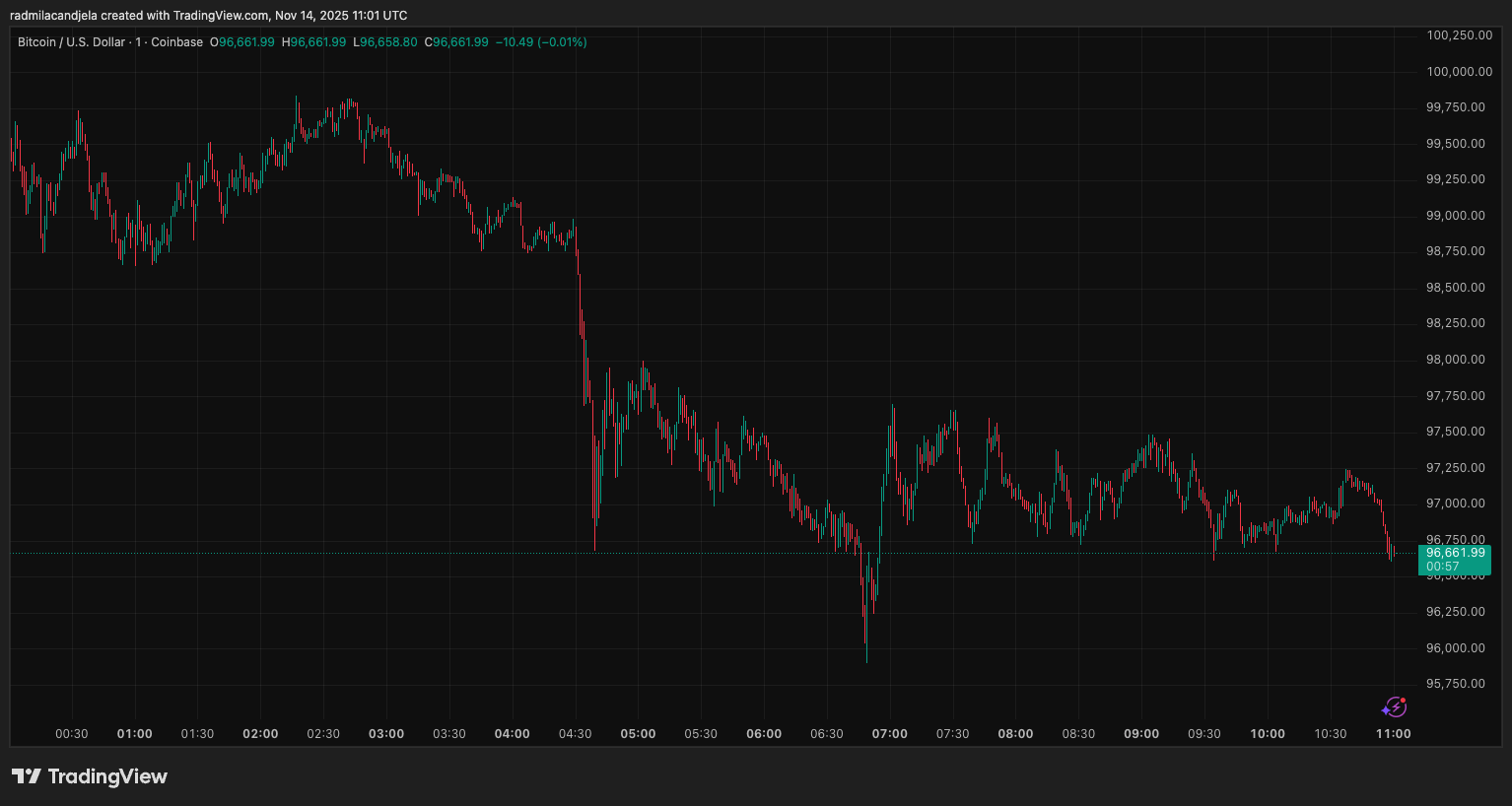Screen dimensions: 1512x806
Task: Click the 100,250.00 price scale label
Action: pos(1459,34)
